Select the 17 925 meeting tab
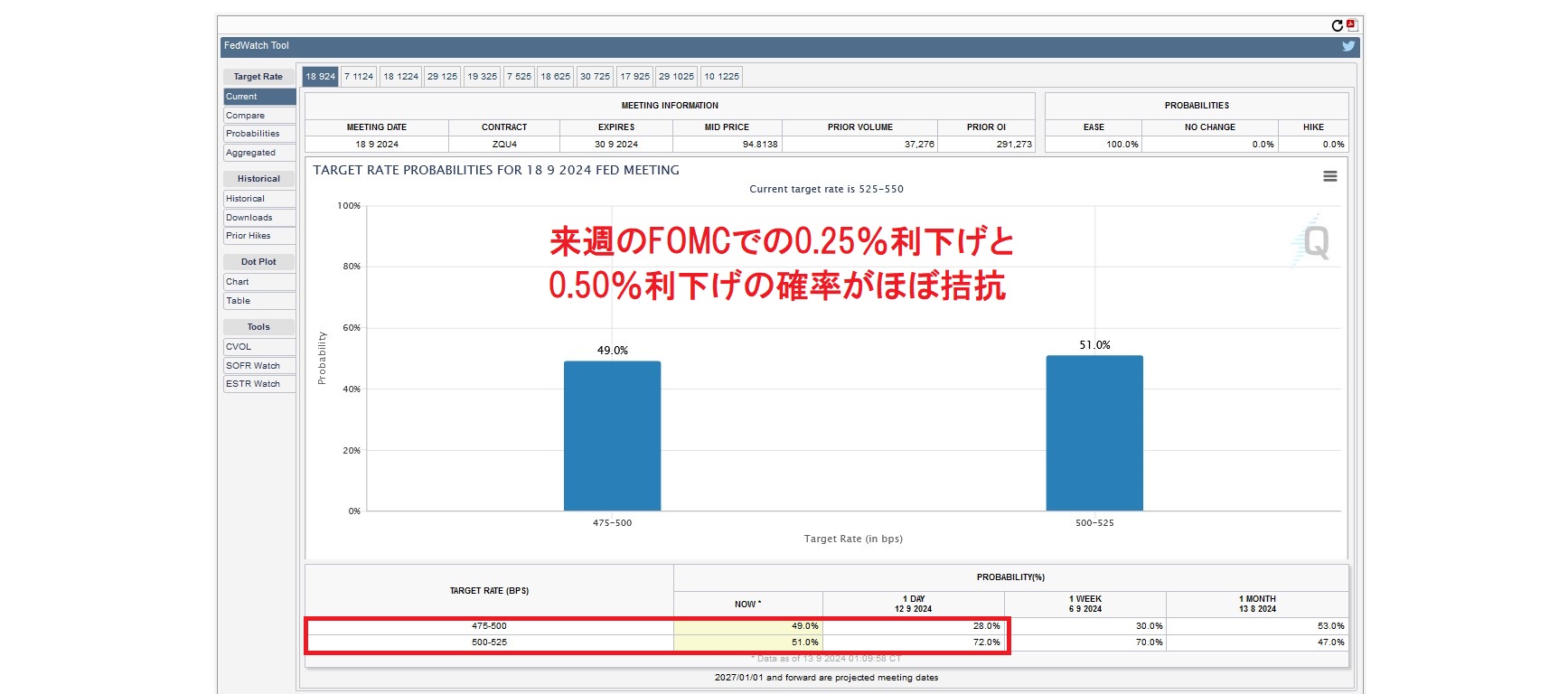Viewport: 1568px width, 694px height. coord(634,77)
